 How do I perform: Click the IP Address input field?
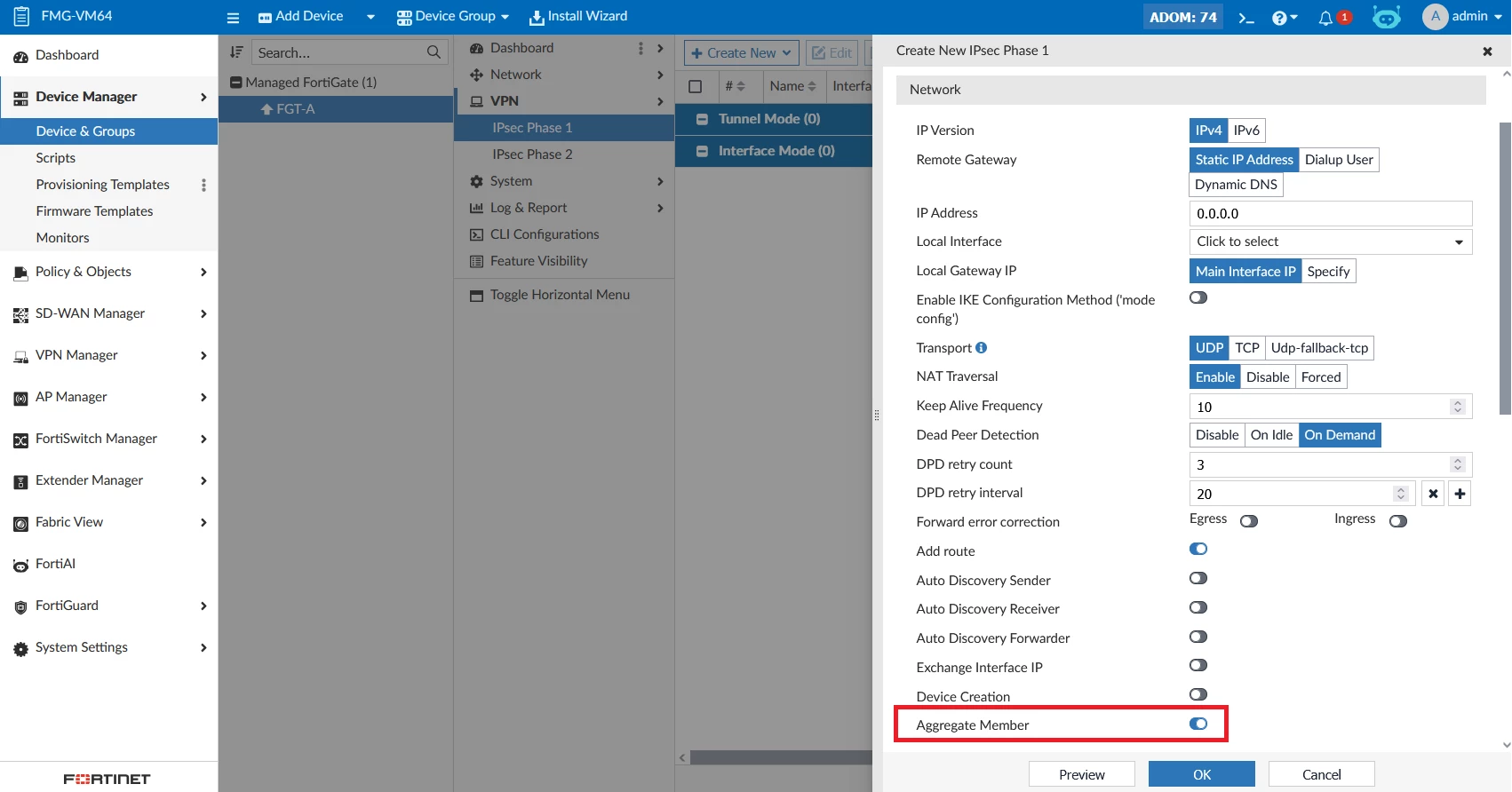pyautogui.click(x=1330, y=213)
